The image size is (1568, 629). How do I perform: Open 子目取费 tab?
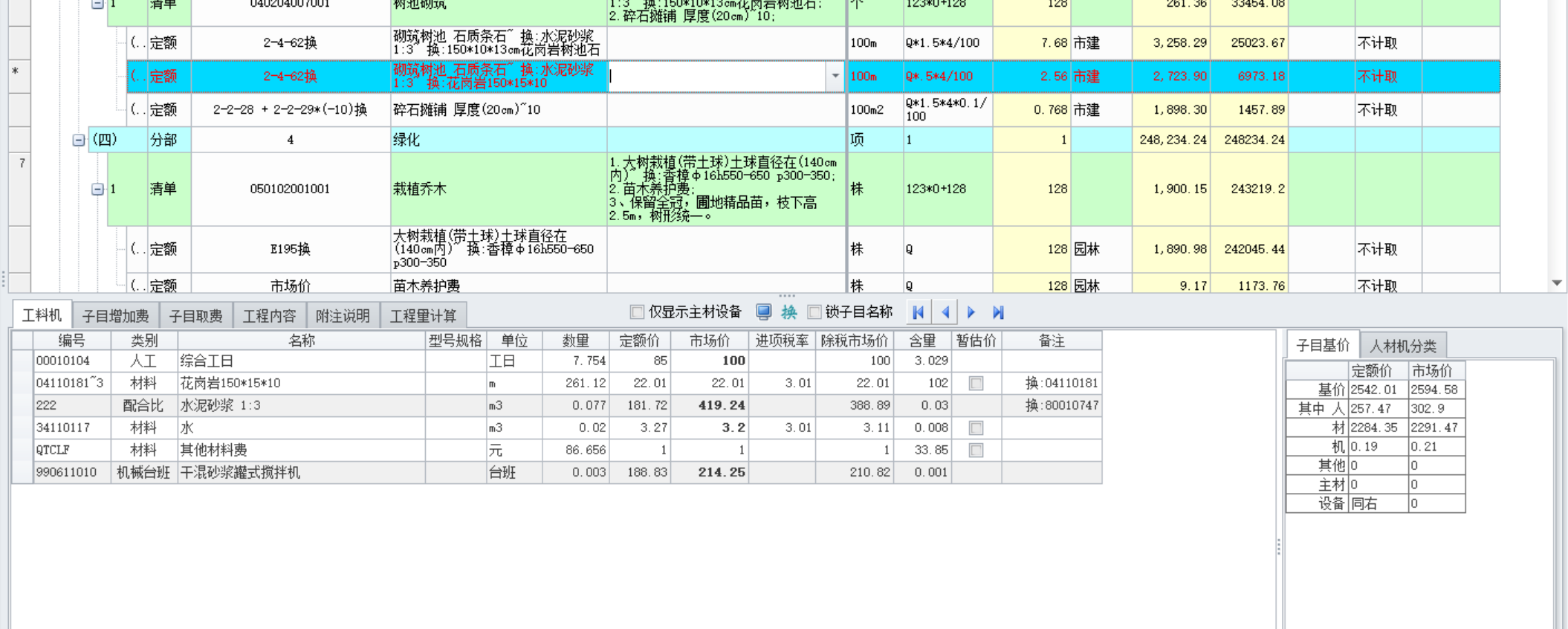(196, 316)
